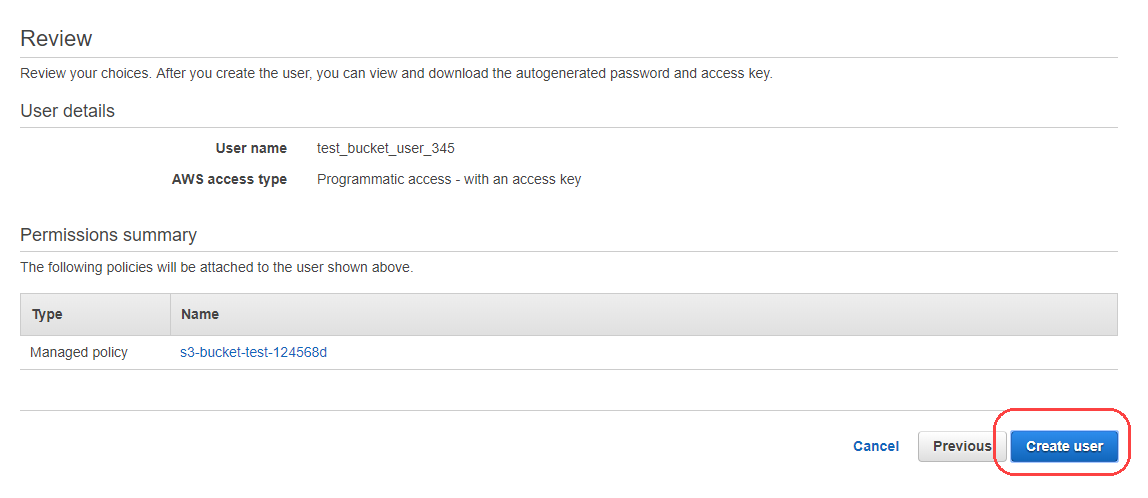
Task: Cancel the user creation
Action: coord(876,446)
